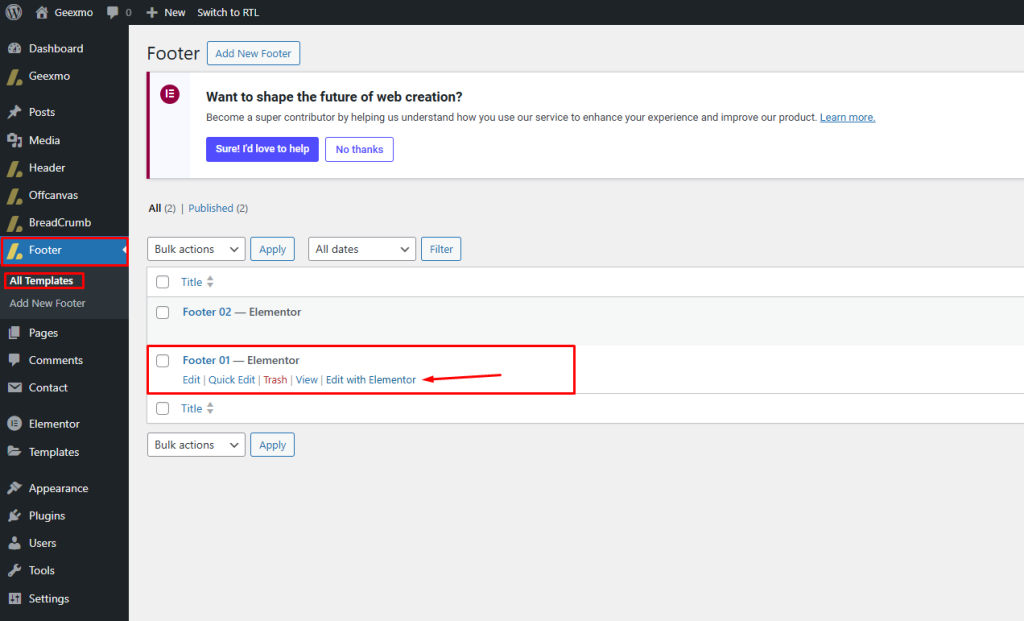This screenshot has width=1024, height=621.
Task: Check the Footer 01 row checkbox
Action: (x=163, y=361)
